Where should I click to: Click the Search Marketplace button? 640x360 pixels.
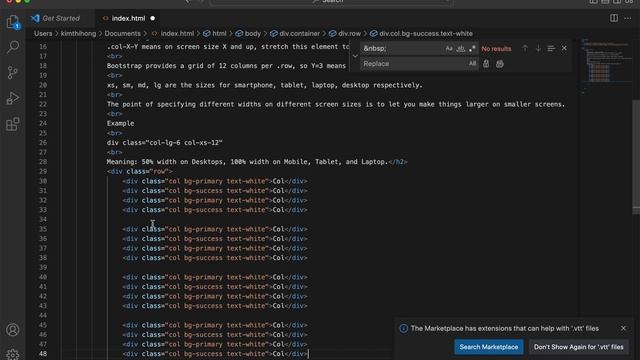[x=489, y=347]
